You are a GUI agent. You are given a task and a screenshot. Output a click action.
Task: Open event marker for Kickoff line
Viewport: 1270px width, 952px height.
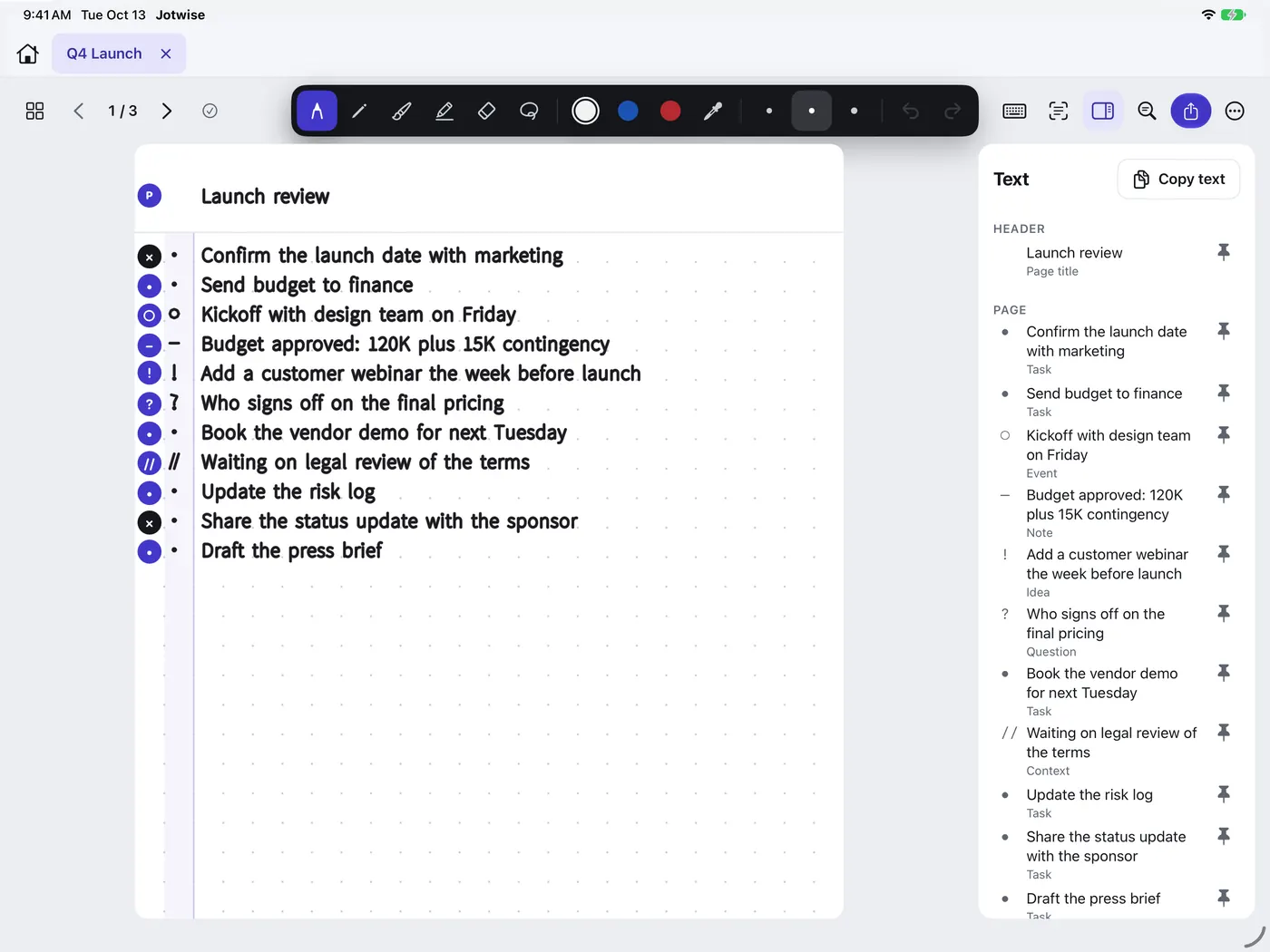click(150, 316)
